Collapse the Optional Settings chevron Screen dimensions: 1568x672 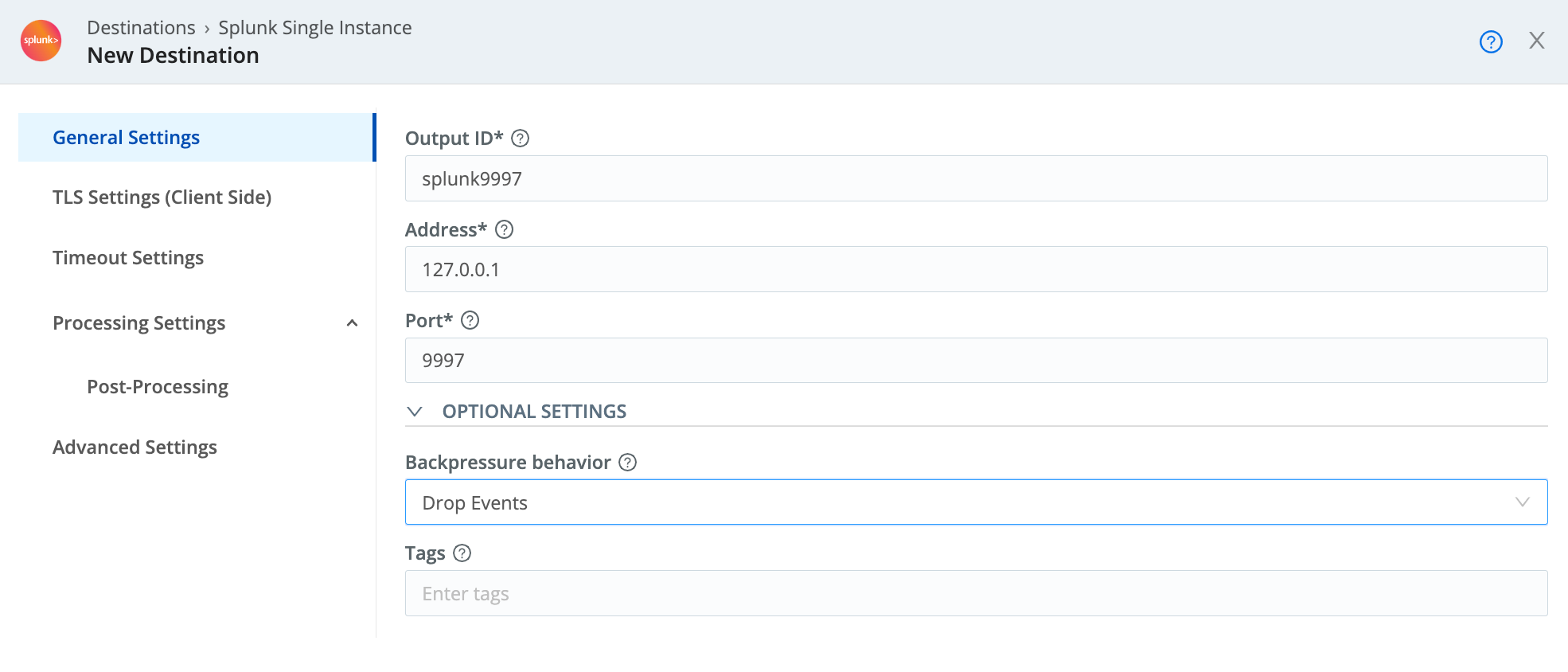[414, 412]
